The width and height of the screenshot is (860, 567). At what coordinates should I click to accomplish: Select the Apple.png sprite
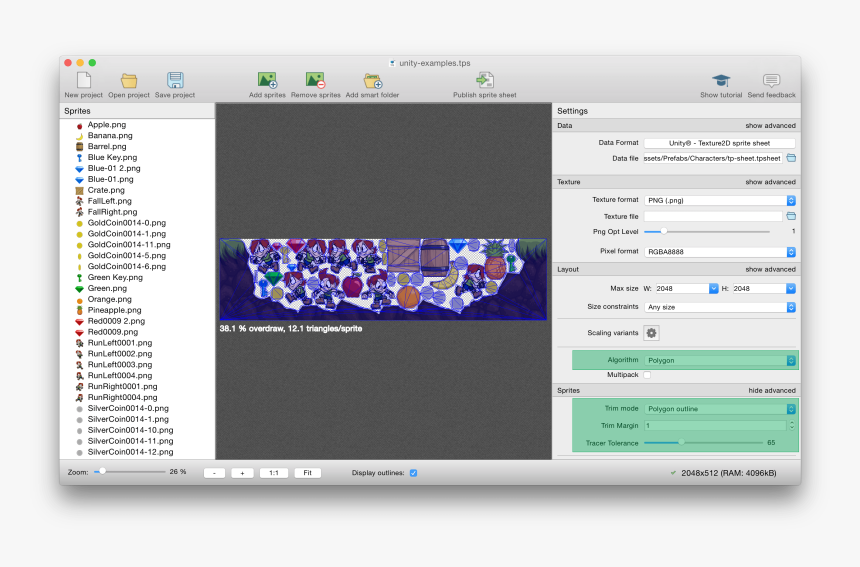[106, 124]
